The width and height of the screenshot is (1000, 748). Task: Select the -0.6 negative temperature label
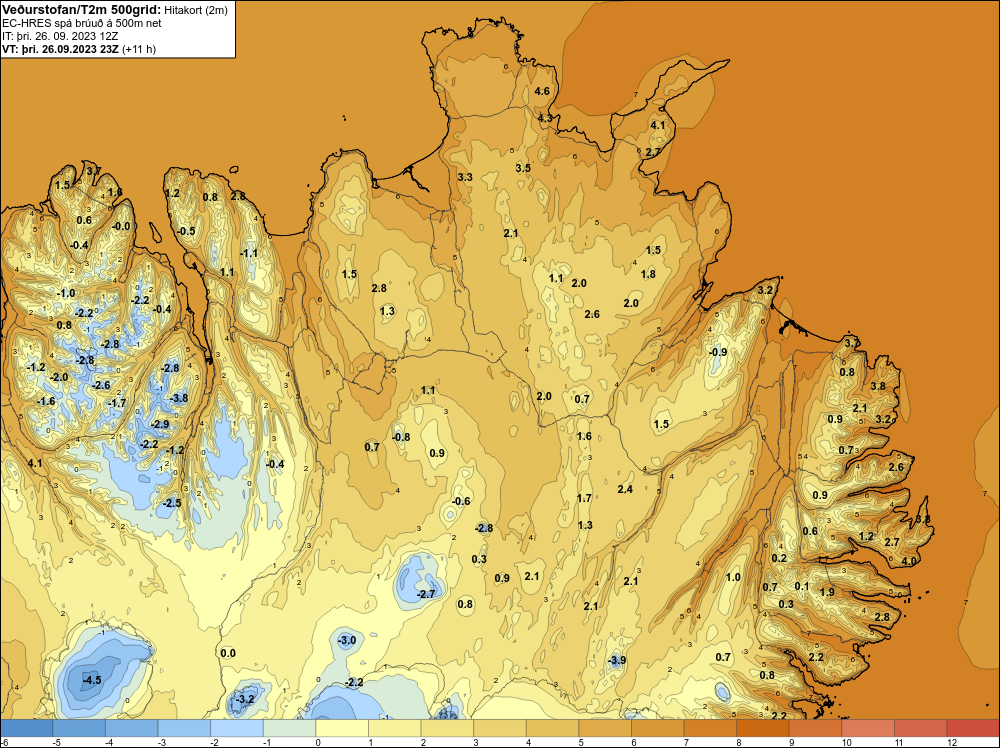coord(461,501)
